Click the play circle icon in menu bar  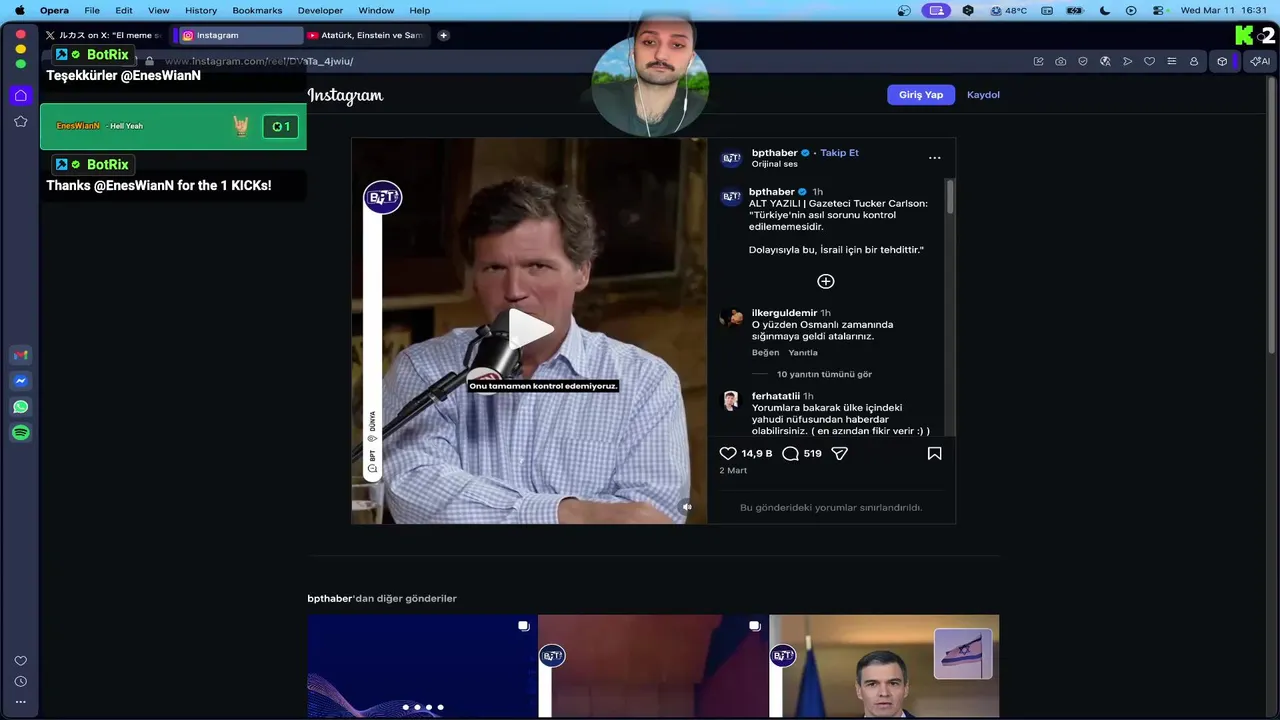point(1131,10)
